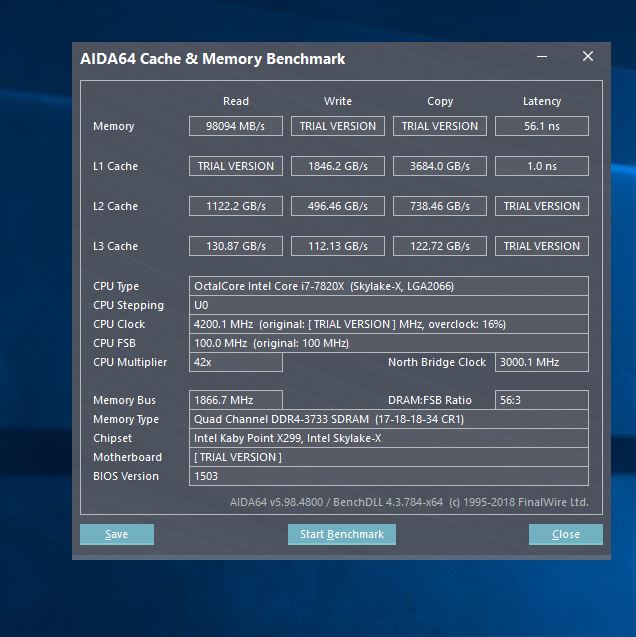636x637 pixels.
Task: Click Memory Copy TRIAL VERSION cell
Action: [440, 126]
